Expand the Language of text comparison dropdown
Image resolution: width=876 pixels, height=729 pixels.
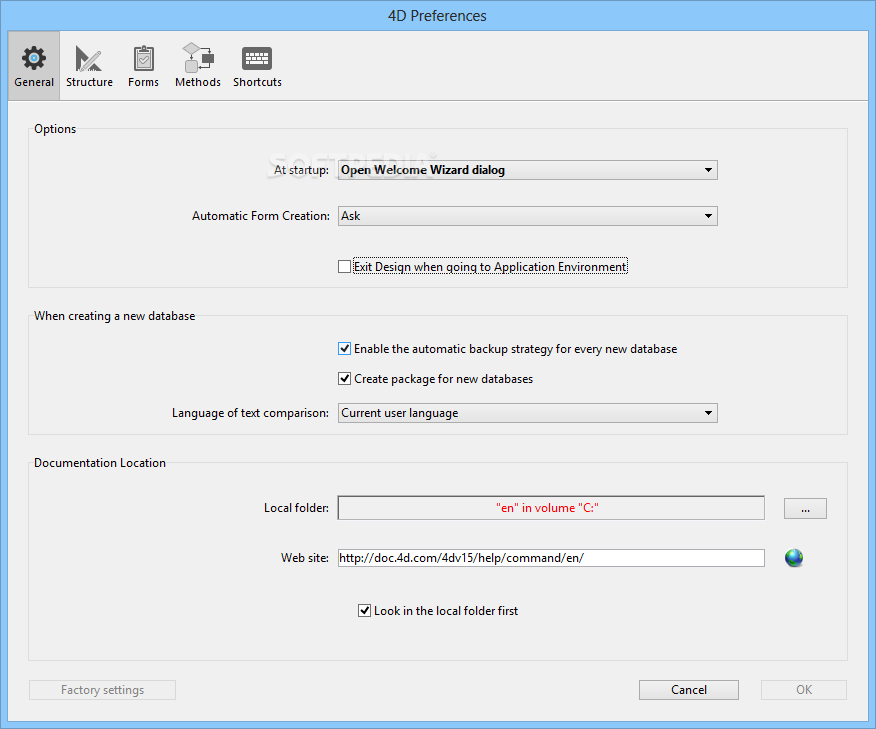coord(527,413)
